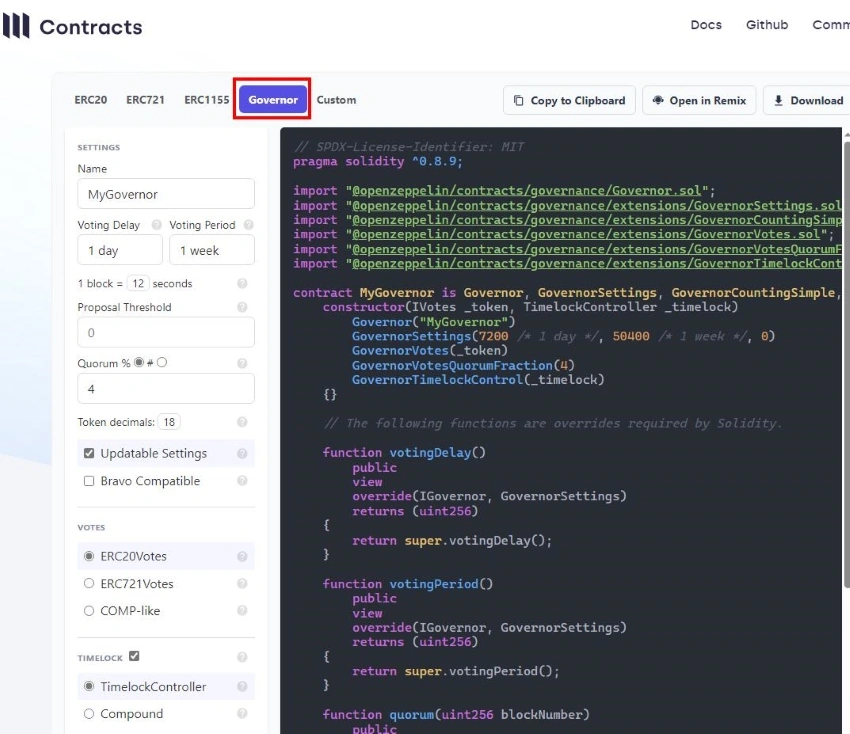Show help for ERC20Votes option

tap(242, 556)
